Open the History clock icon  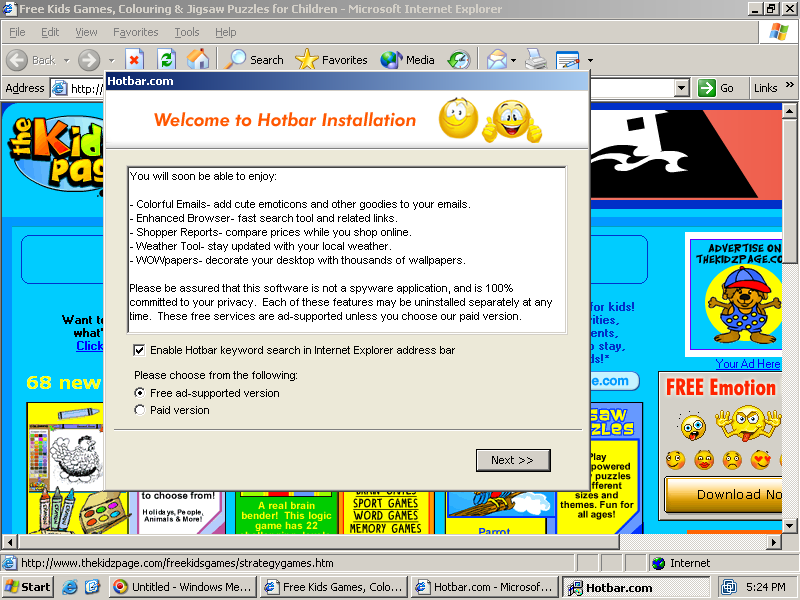pos(459,60)
